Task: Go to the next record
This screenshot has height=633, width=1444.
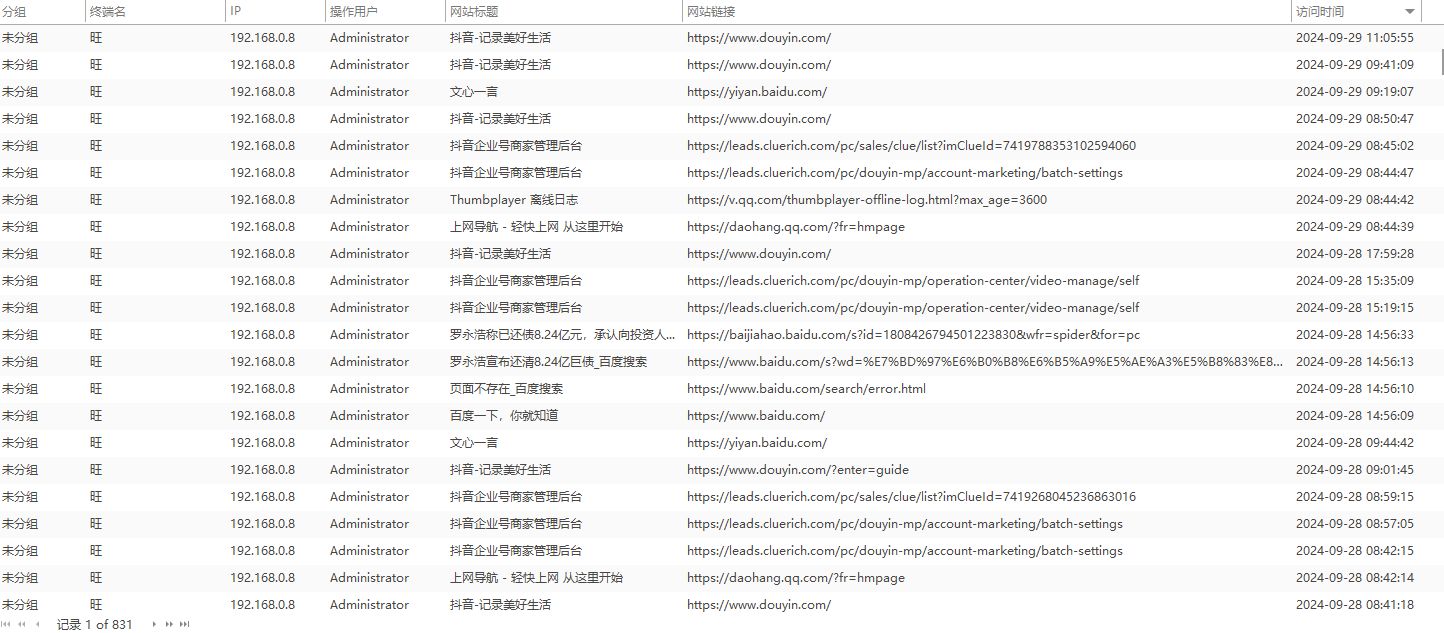Action: [x=154, y=624]
